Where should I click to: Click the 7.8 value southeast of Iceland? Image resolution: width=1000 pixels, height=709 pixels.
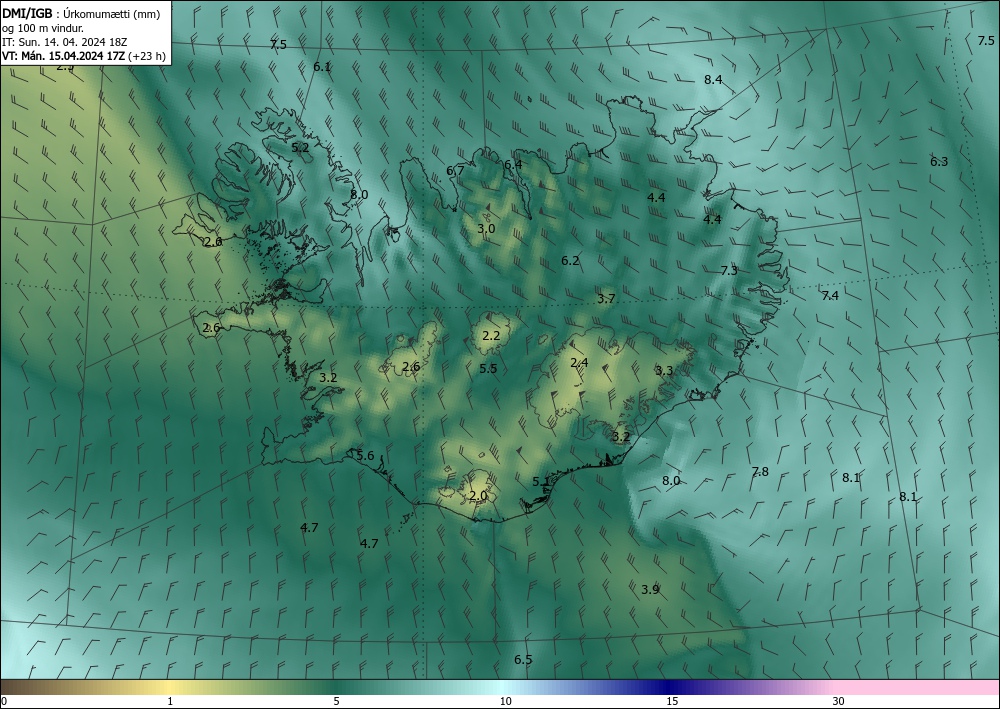(x=760, y=471)
